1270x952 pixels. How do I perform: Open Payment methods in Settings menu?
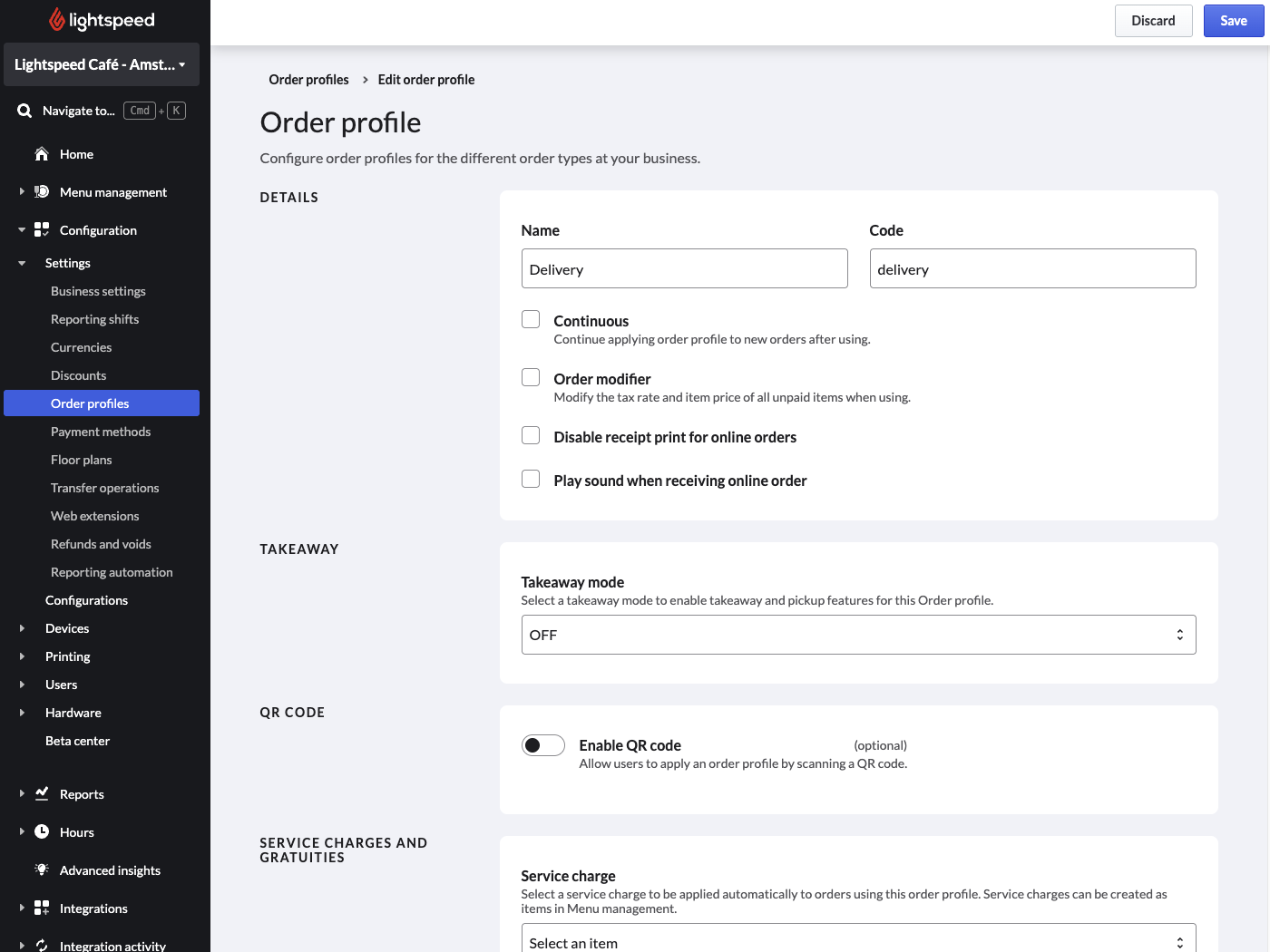pos(101,432)
